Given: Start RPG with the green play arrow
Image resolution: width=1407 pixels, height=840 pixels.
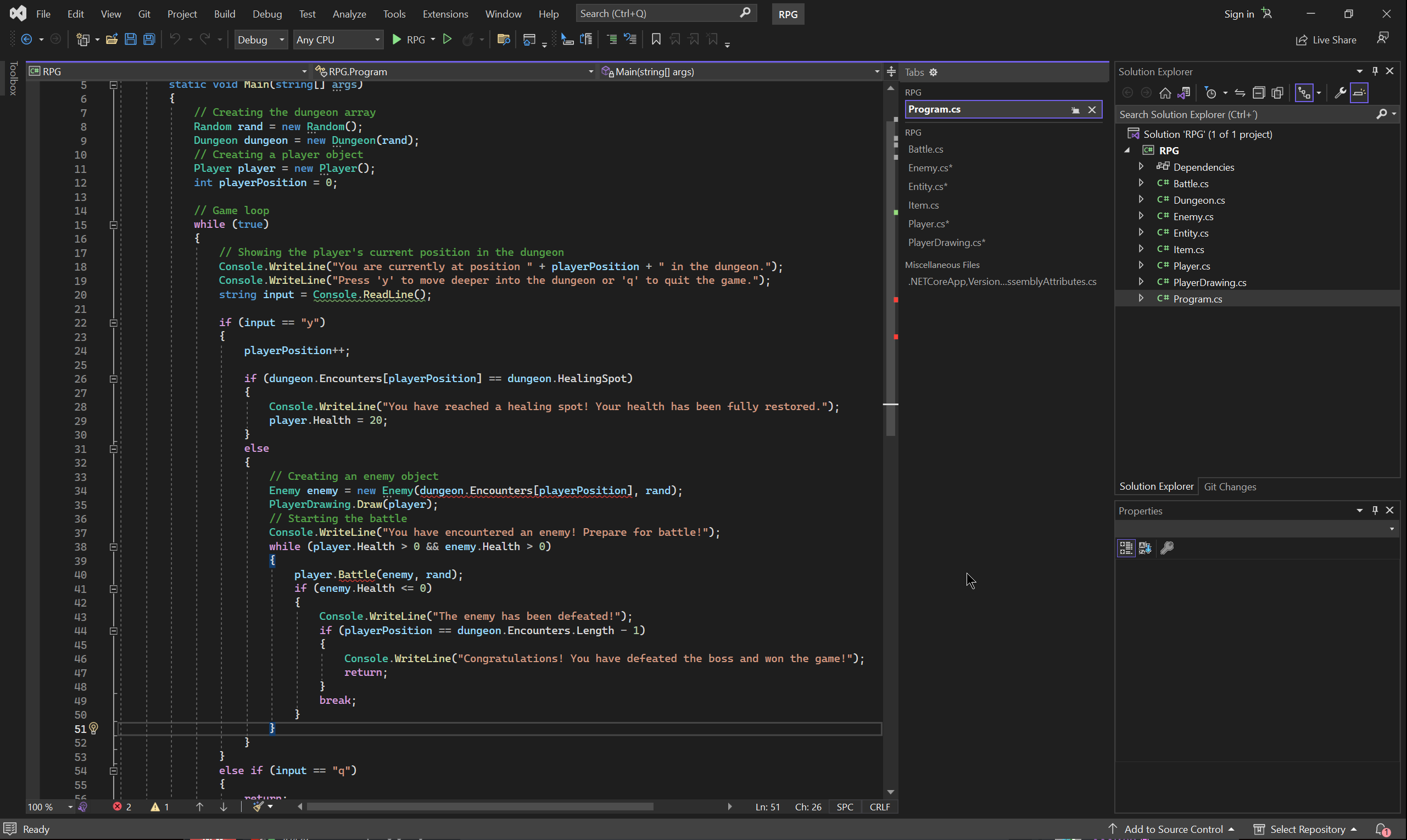Looking at the screenshot, I should [397, 40].
